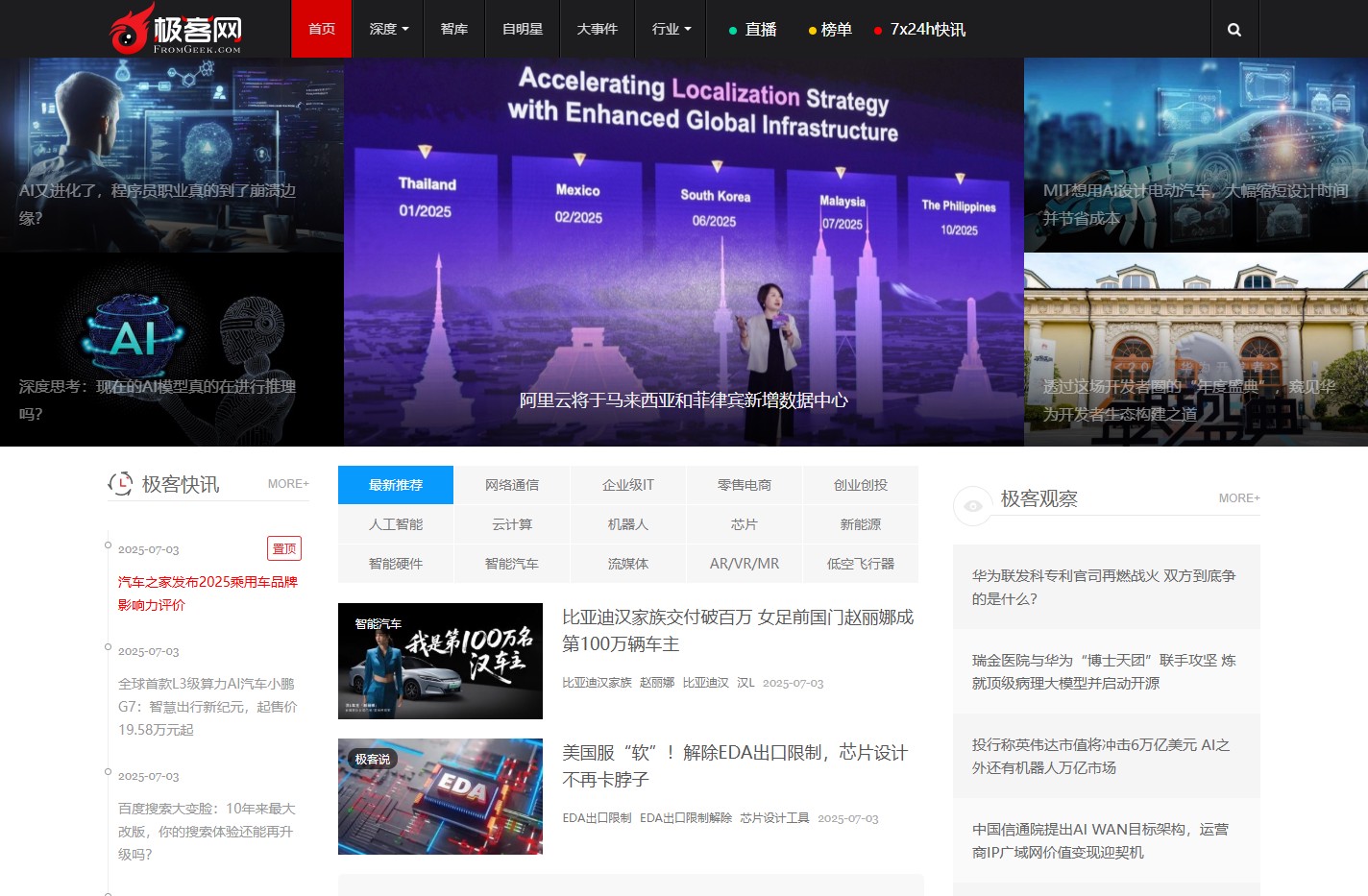Click the 比亚迪汉家族 tag
The image size is (1368, 896).
click(x=597, y=683)
